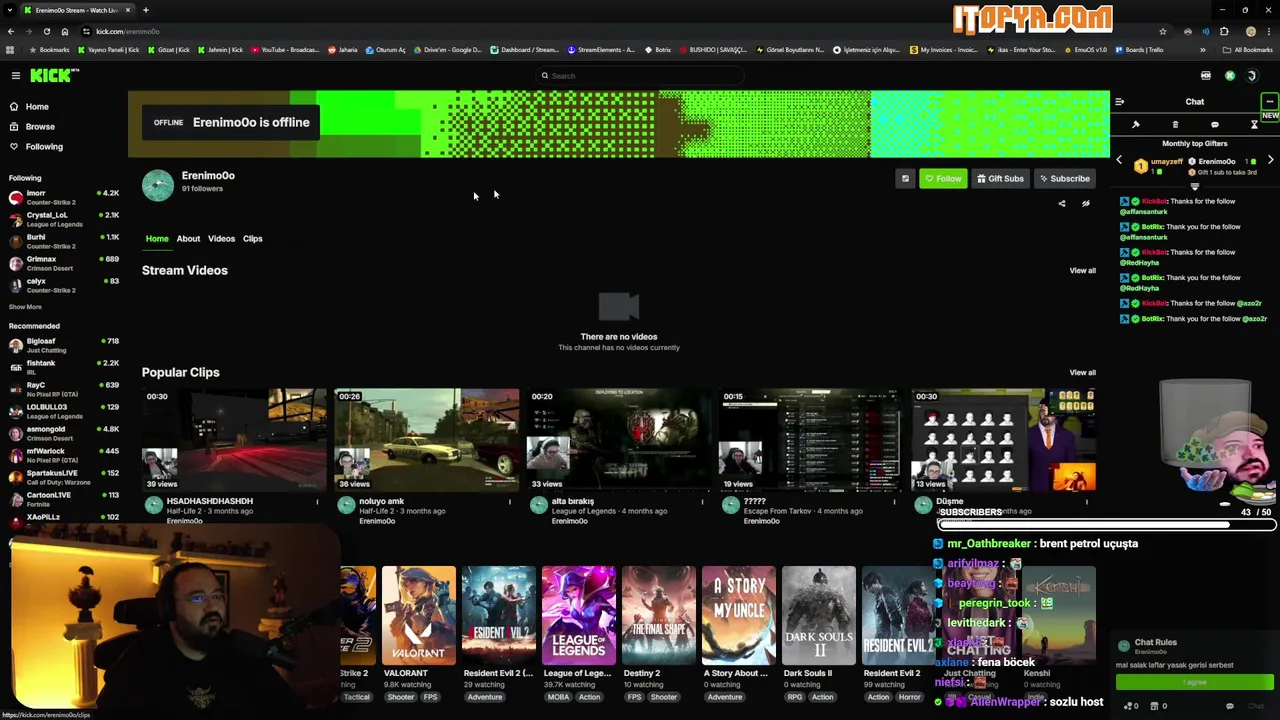The width and height of the screenshot is (1280, 720).
Task: Open Browse in the left sidebar
Action: click(40, 127)
